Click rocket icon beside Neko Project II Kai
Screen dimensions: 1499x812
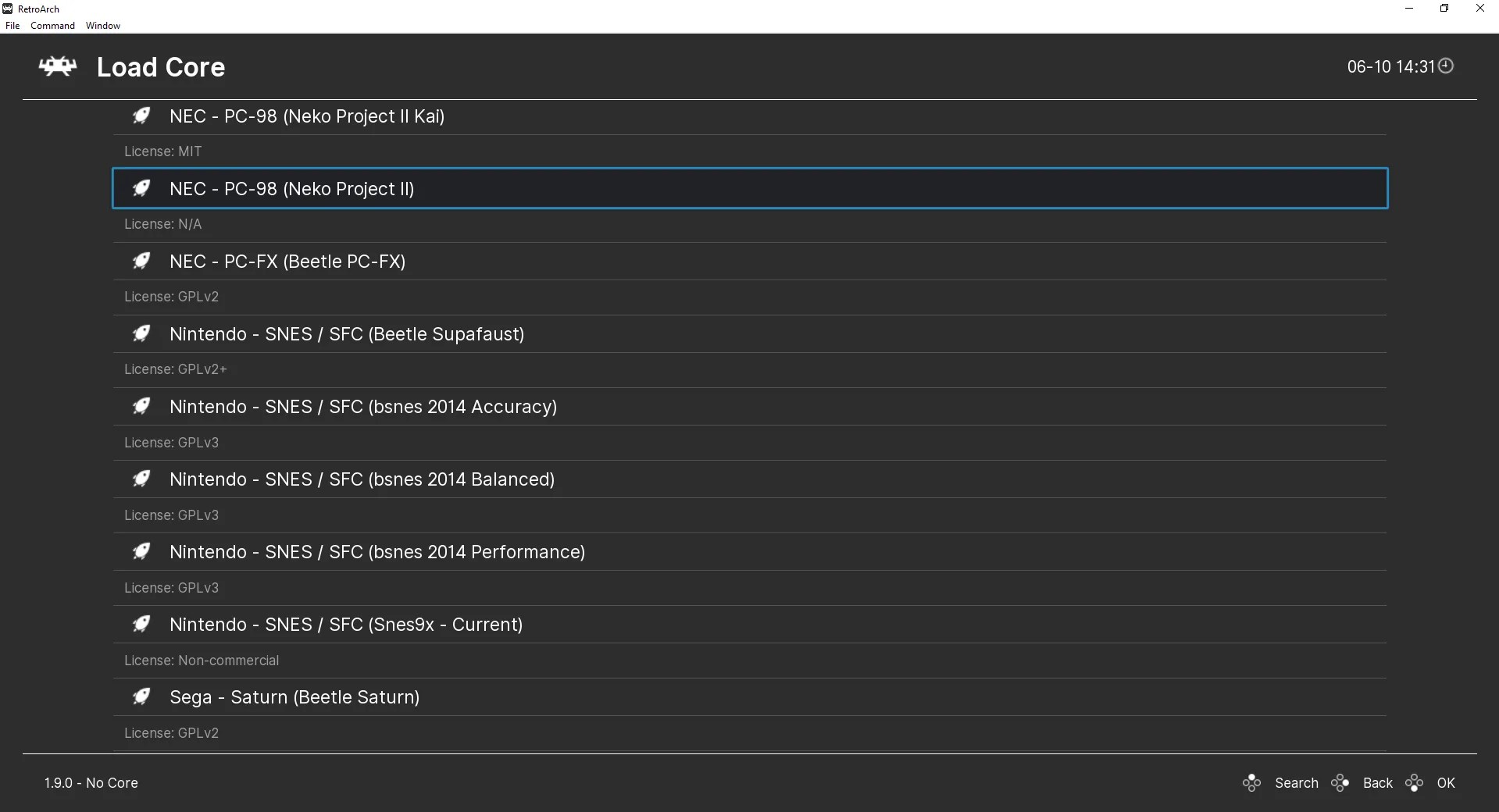141,116
